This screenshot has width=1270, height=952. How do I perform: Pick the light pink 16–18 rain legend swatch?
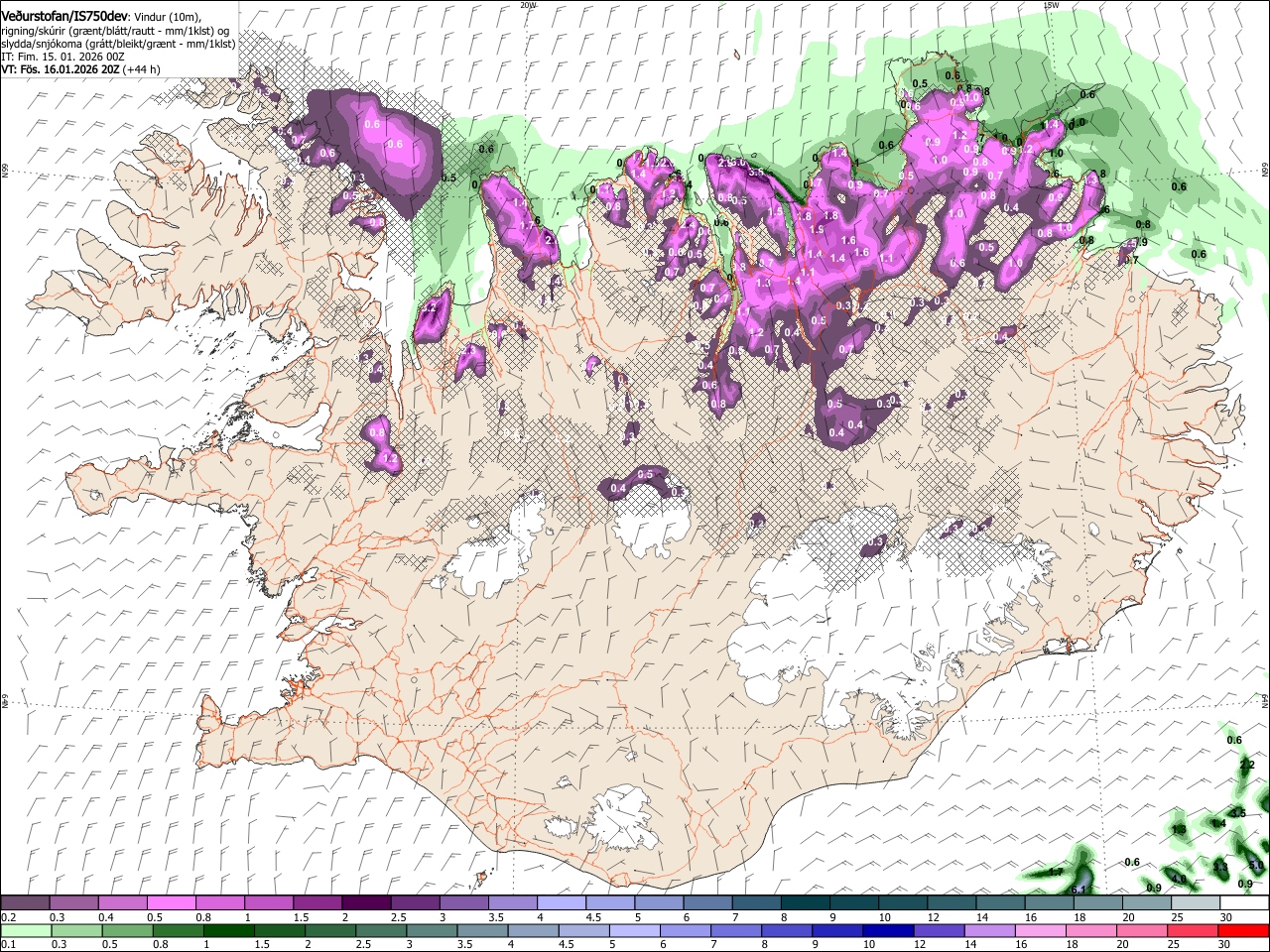tap(1041, 930)
